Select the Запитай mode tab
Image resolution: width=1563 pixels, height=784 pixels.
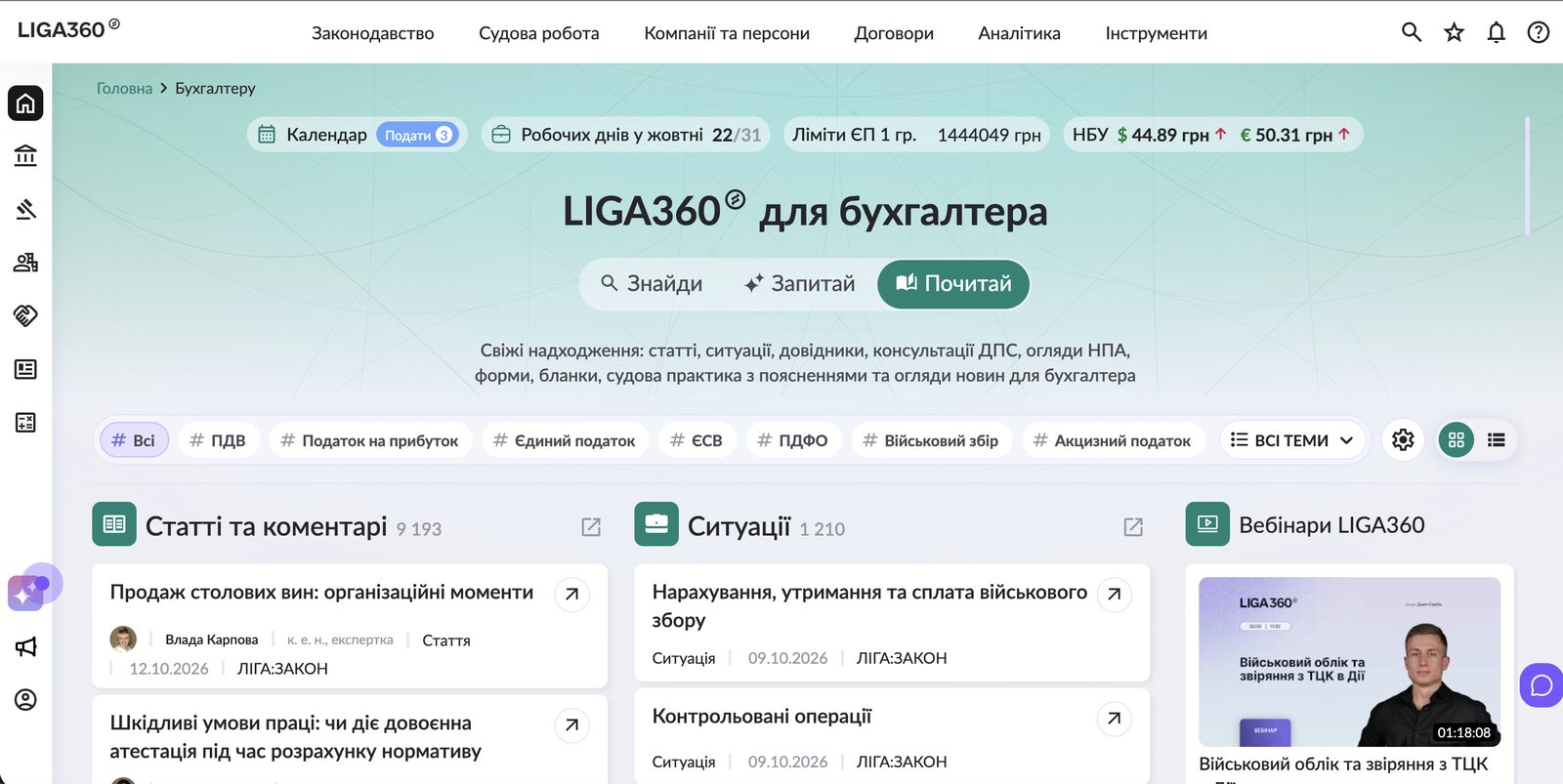799,284
